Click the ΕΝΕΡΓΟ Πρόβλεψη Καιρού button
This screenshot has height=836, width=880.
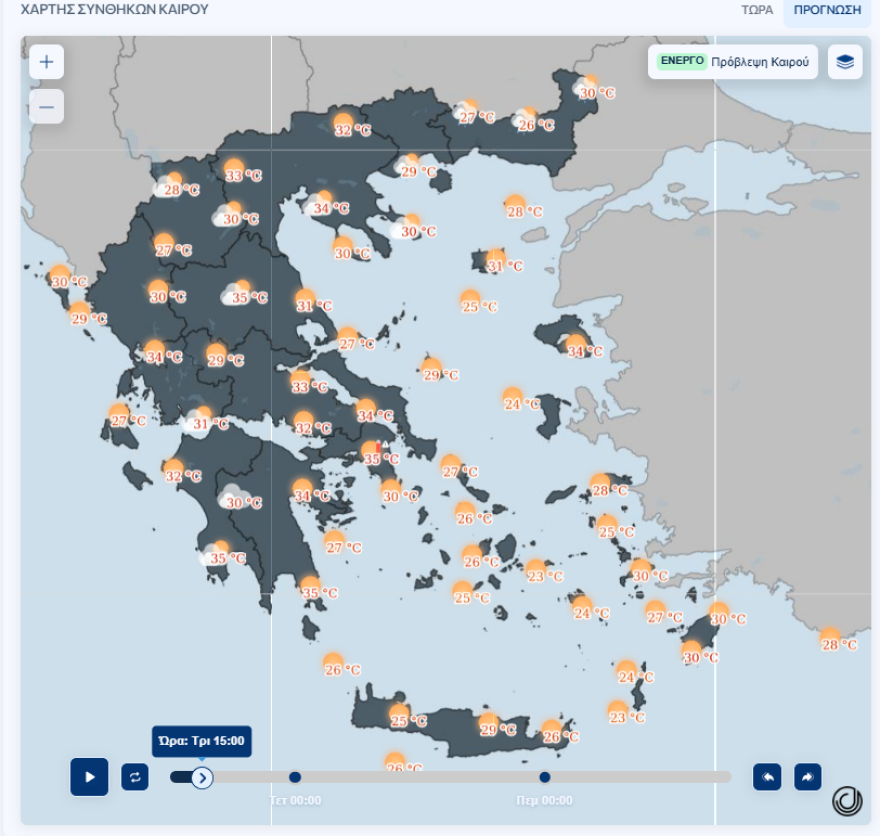733,62
